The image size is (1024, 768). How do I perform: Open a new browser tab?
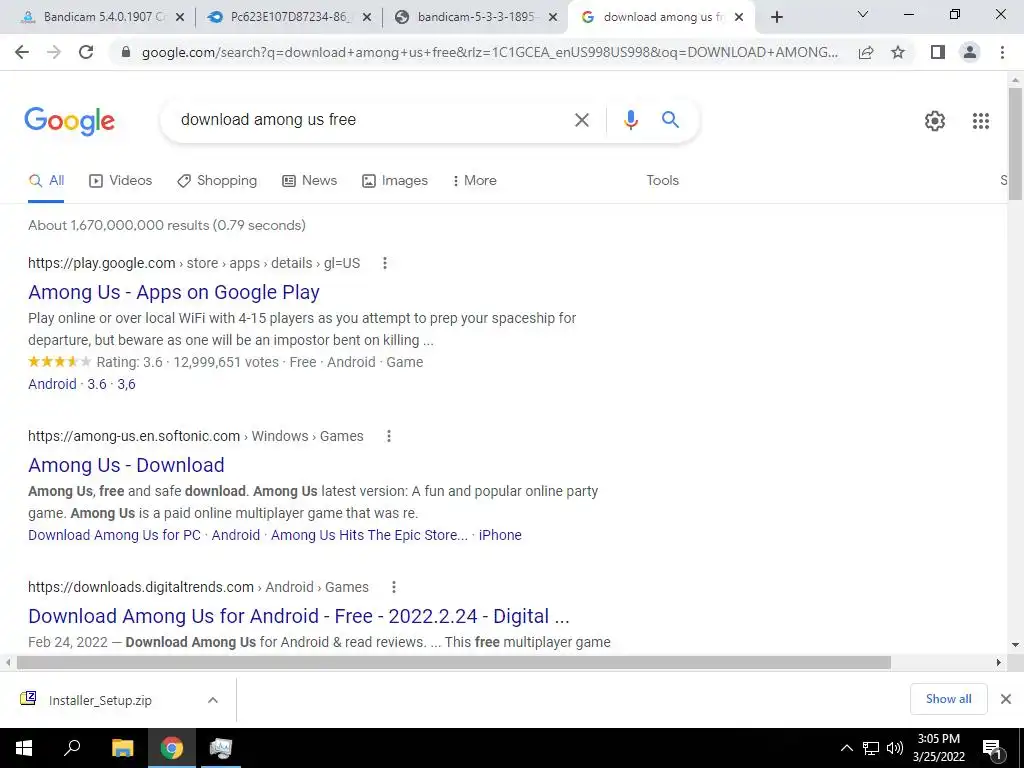776,17
